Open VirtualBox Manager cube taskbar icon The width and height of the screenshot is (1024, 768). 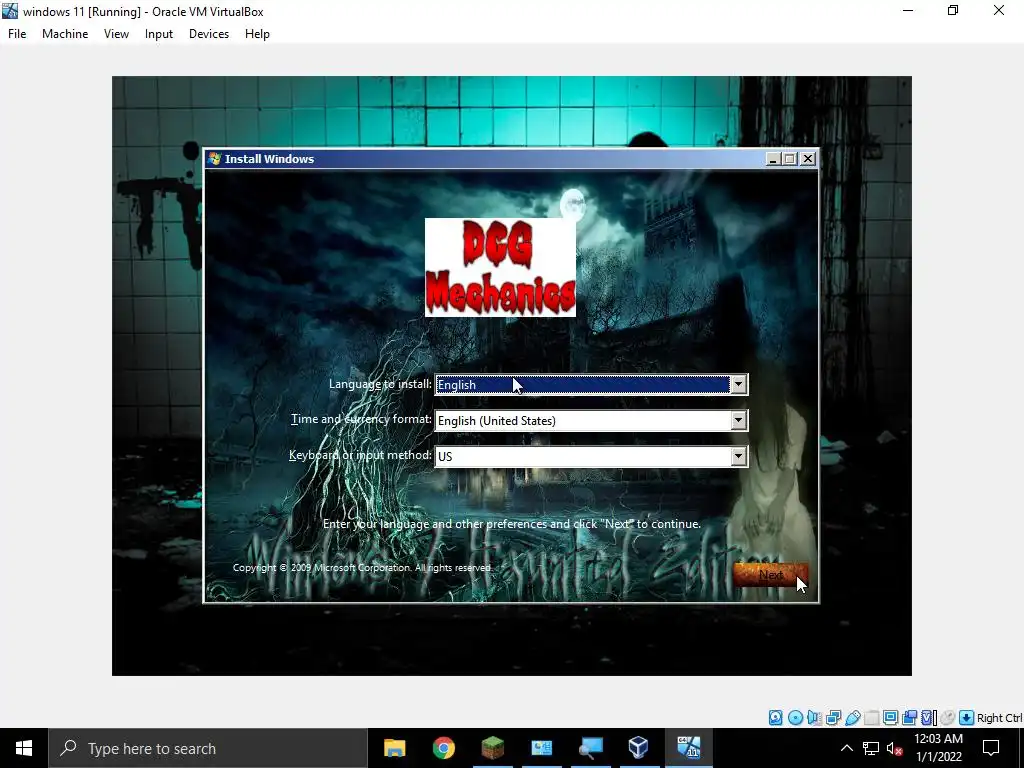pos(639,748)
